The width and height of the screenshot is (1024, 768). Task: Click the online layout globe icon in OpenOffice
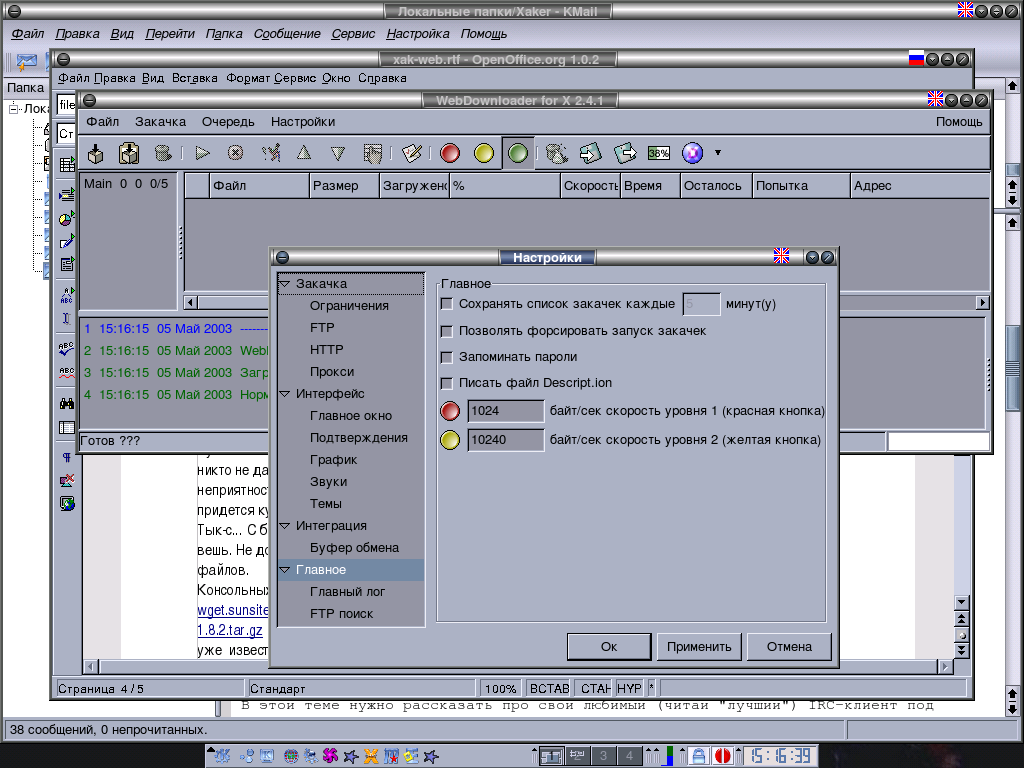pos(67,504)
